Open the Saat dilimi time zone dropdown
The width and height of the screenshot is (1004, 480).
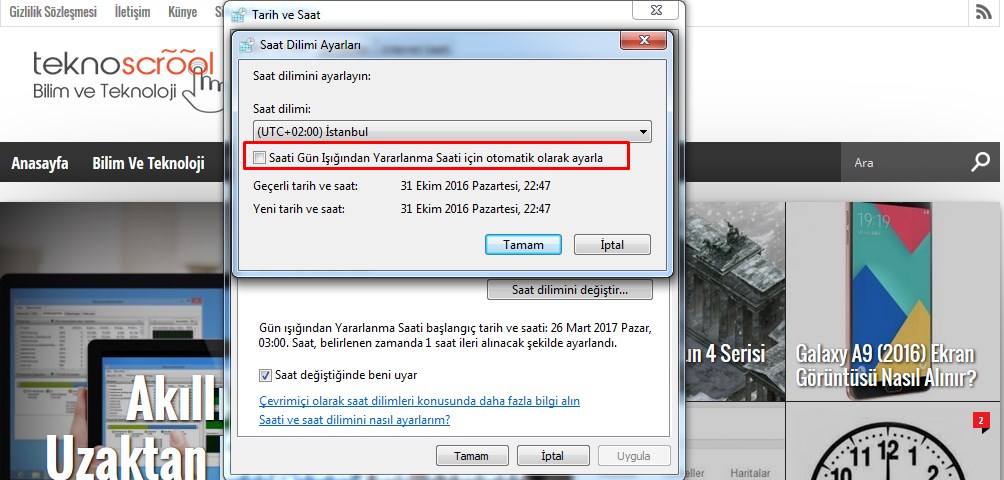[452, 132]
